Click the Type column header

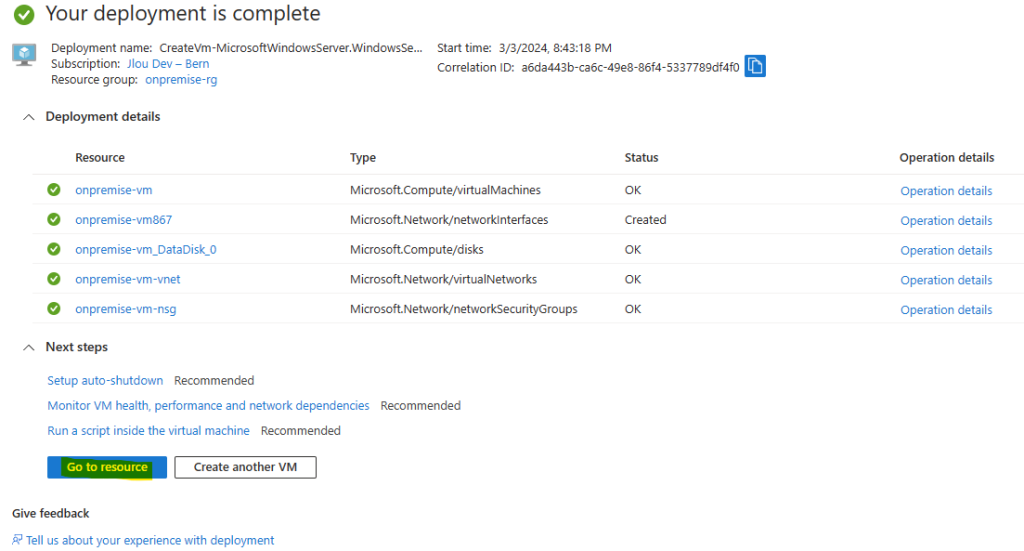pyautogui.click(x=363, y=157)
